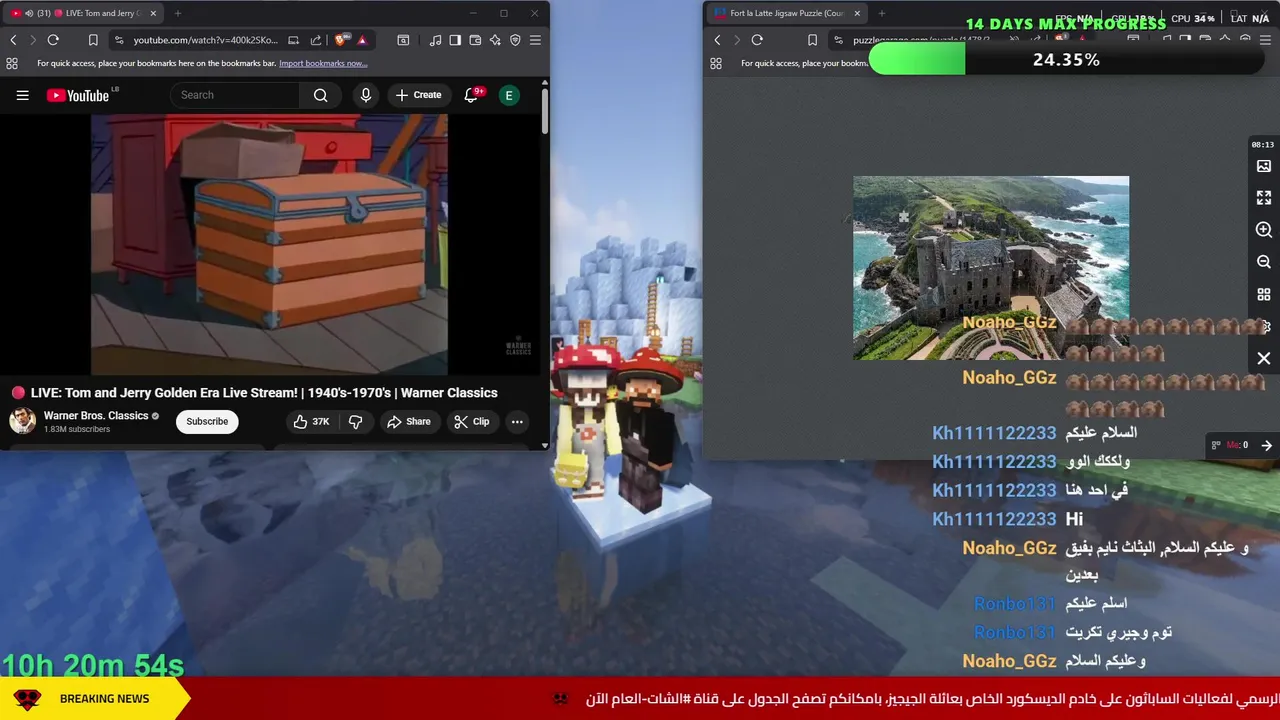The height and width of the screenshot is (720, 1280).
Task: Arrange pieces with grid icon in puzzle sidebar
Action: pyautogui.click(x=1264, y=295)
